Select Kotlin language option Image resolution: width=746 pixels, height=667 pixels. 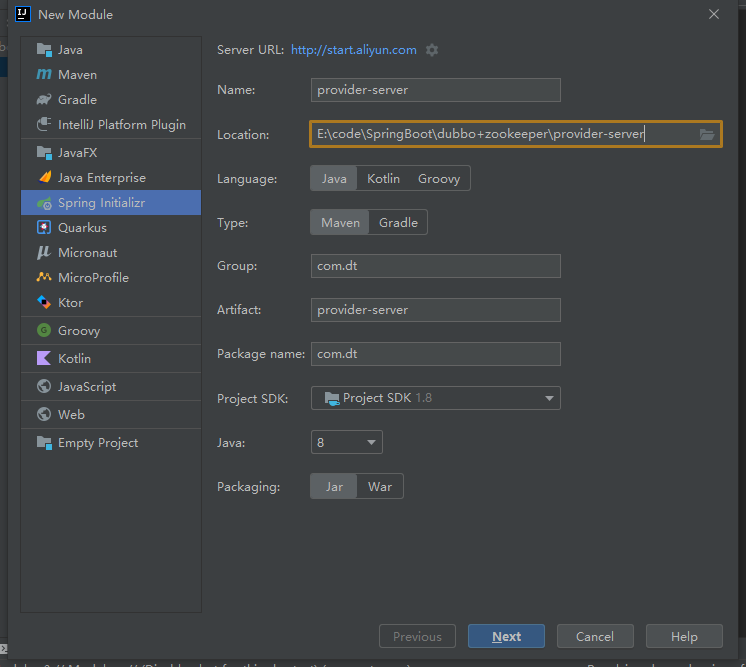coord(383,178)
